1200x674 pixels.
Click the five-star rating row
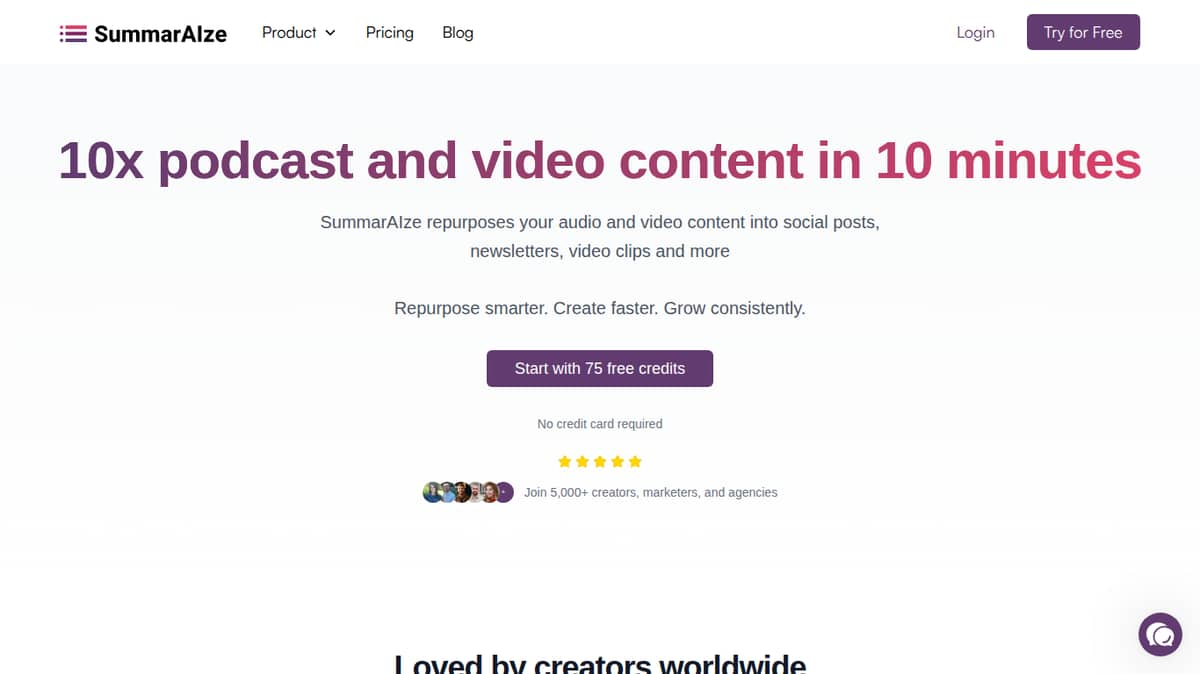point(600,462)
